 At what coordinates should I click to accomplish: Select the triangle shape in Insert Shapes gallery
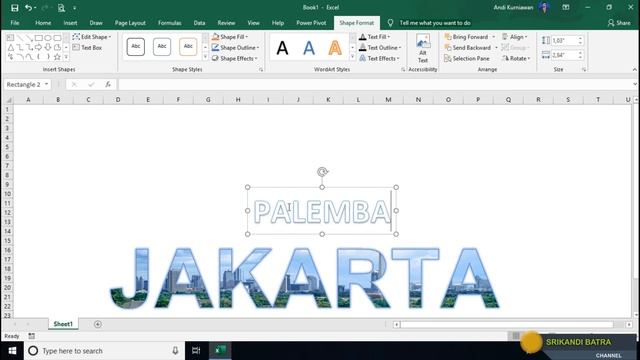[11, 47]
